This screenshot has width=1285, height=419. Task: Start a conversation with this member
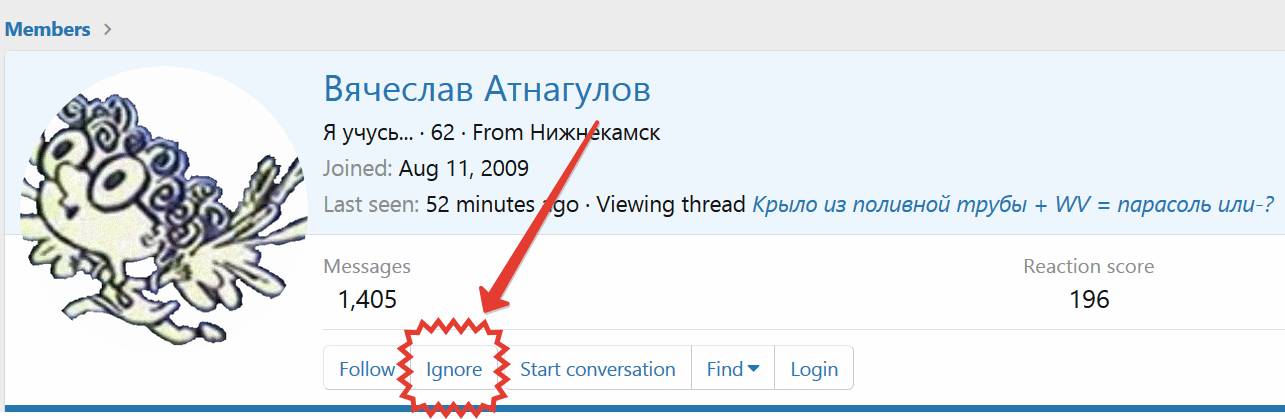[x=597, y=369]
